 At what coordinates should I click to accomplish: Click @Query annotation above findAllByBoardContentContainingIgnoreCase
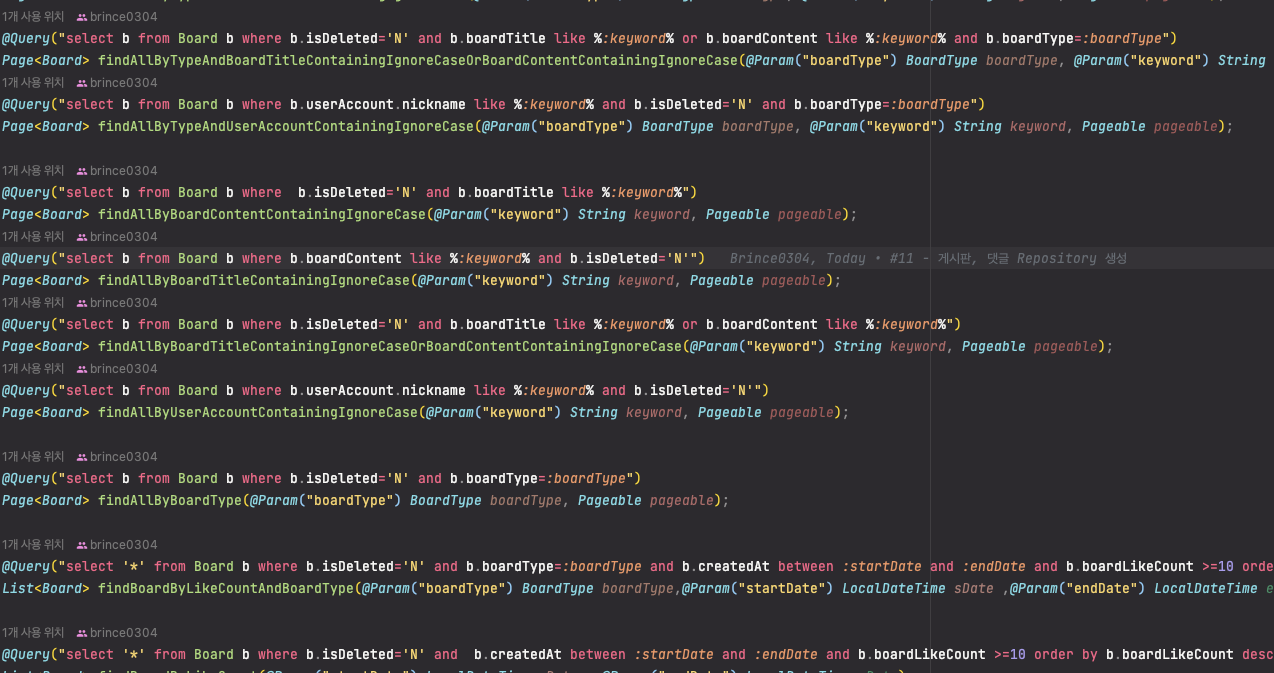click(x=25, y=193)
